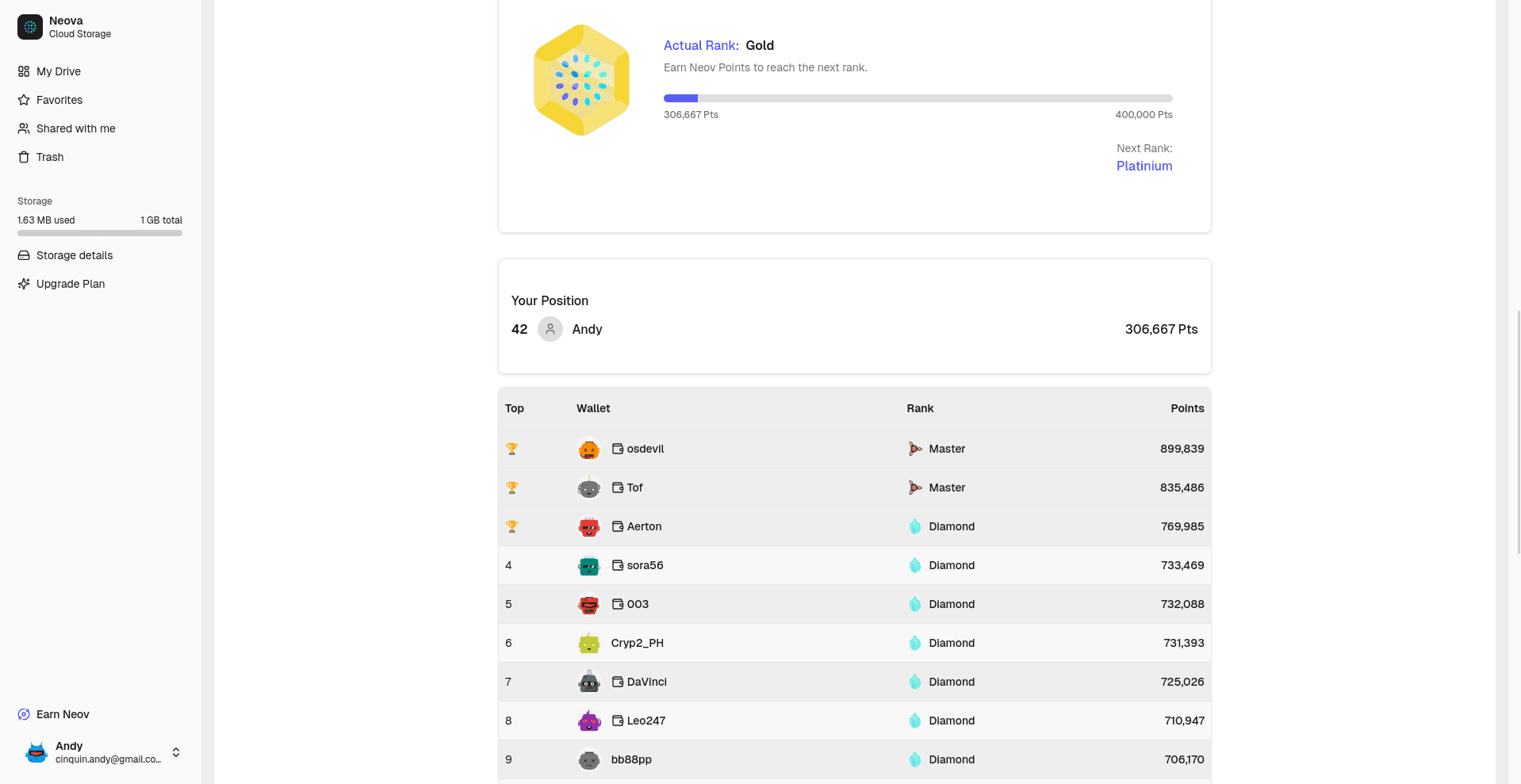Click the Gold rank hexagon badge
This screenshot has width=1521, height=784.
pyautogui.click(x=581, y=80)
